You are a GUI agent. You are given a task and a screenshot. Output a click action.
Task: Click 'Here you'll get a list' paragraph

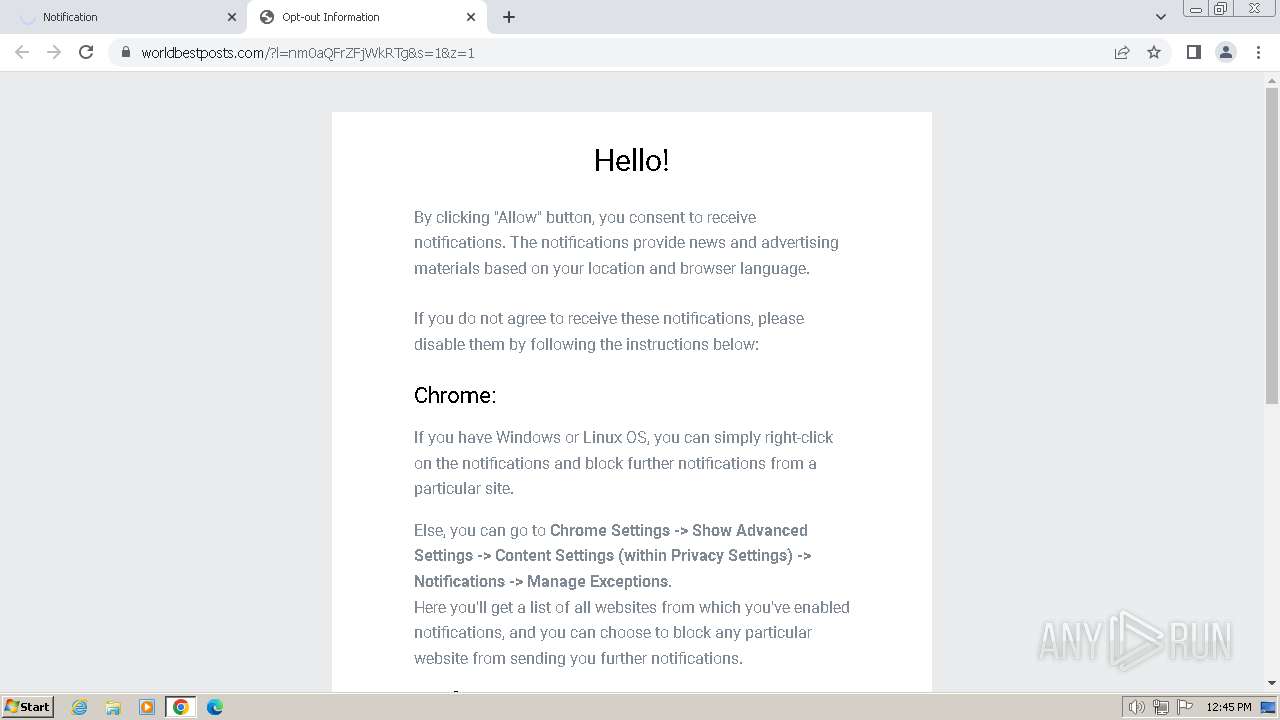coord(632,632)
